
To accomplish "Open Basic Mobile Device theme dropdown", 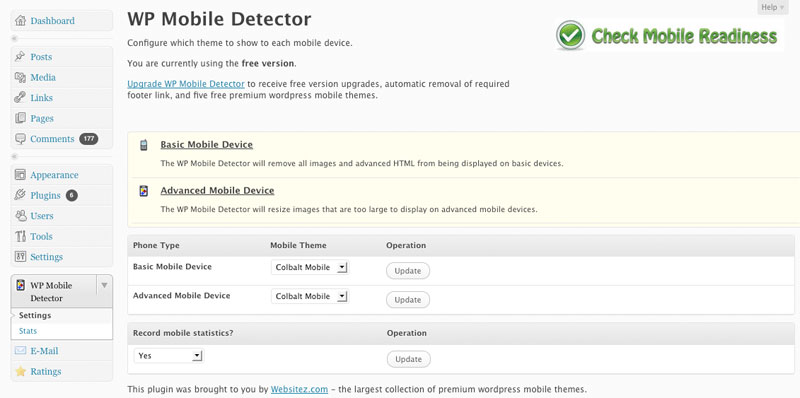I will coord(309,267).
